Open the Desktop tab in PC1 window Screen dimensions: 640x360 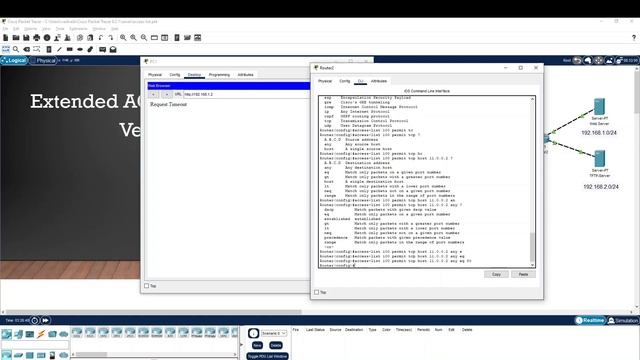194,75
